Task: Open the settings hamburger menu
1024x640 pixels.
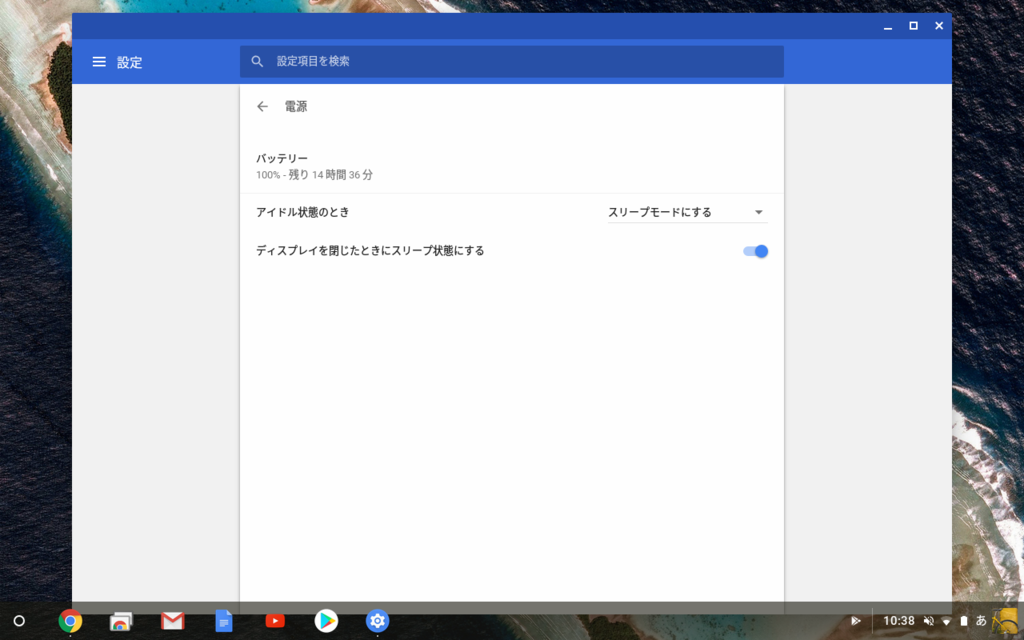Action: pyautogui.click(x=99, y=62)
